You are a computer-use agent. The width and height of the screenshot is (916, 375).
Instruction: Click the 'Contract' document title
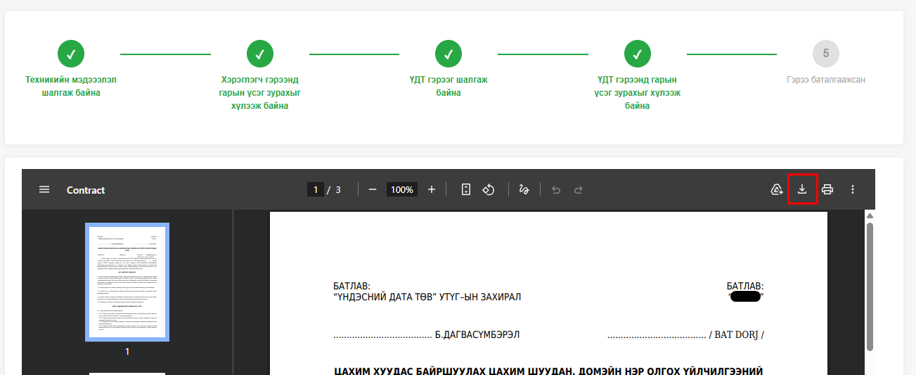pos(86,190)
